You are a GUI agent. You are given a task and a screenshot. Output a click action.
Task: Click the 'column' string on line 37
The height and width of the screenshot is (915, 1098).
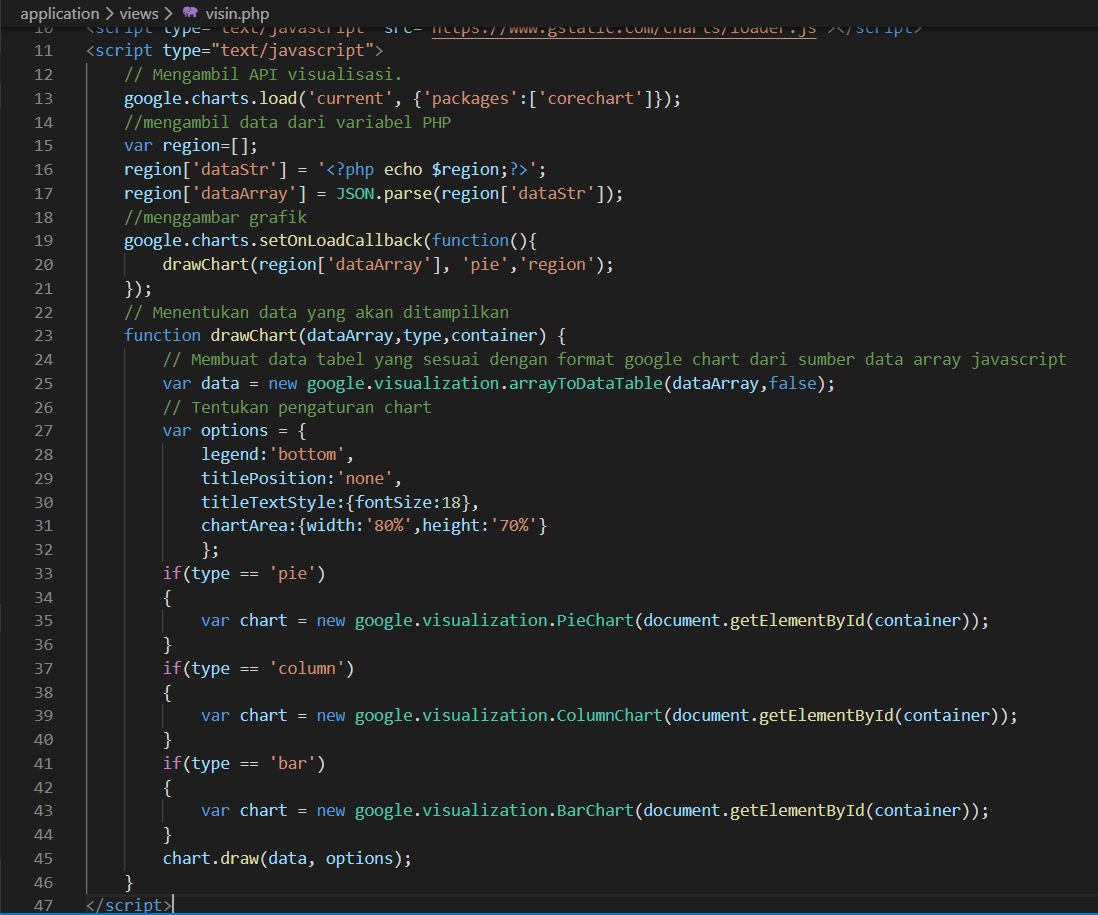(x=307, y=668)
